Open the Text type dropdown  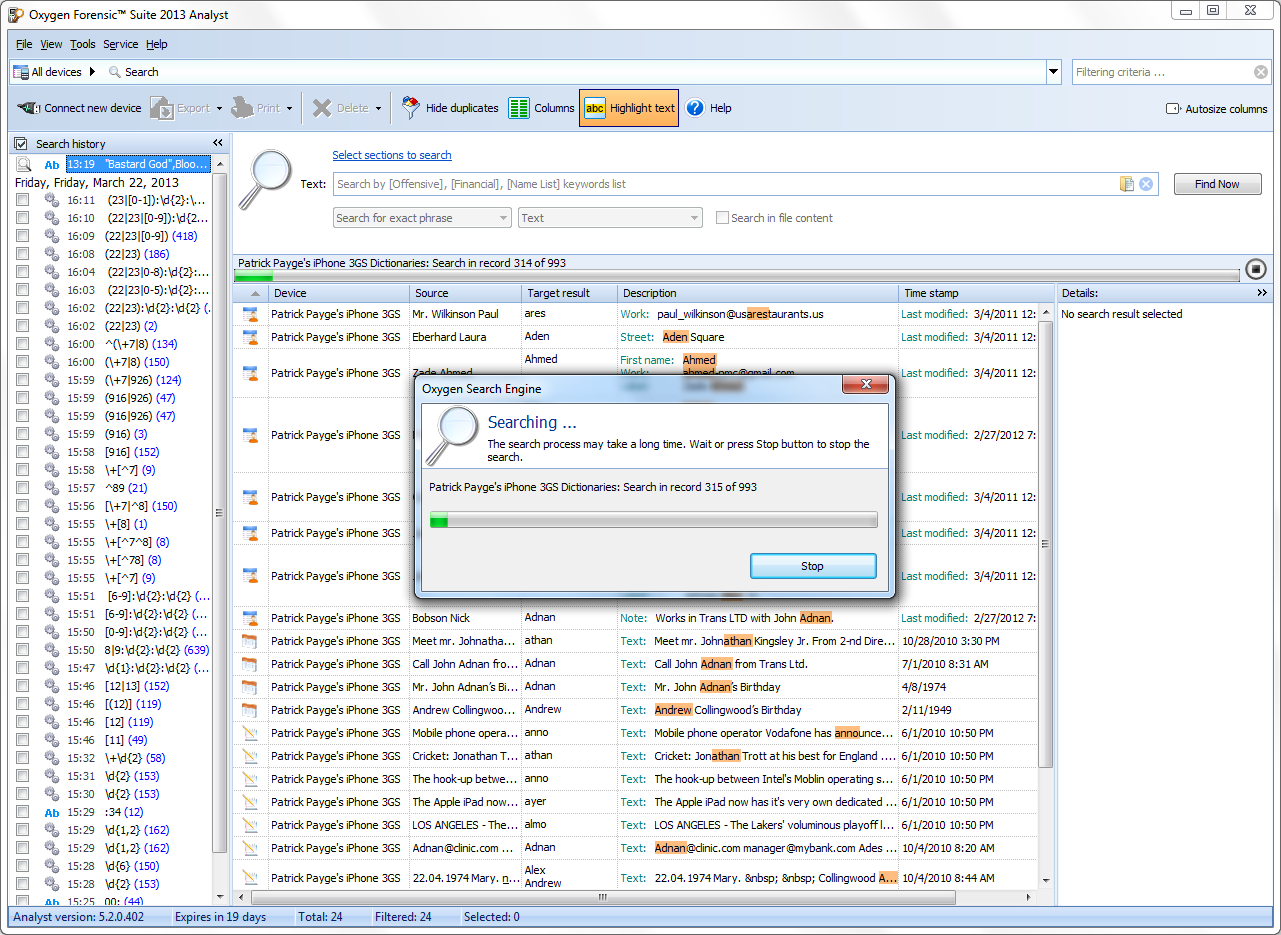pos(610,218)
